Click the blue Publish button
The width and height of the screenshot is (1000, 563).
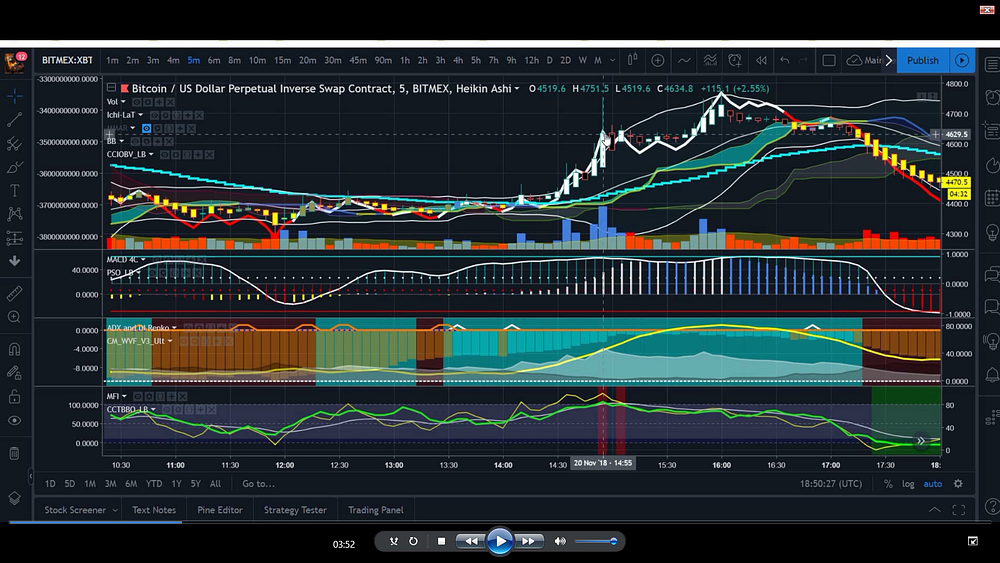point(922,60)
